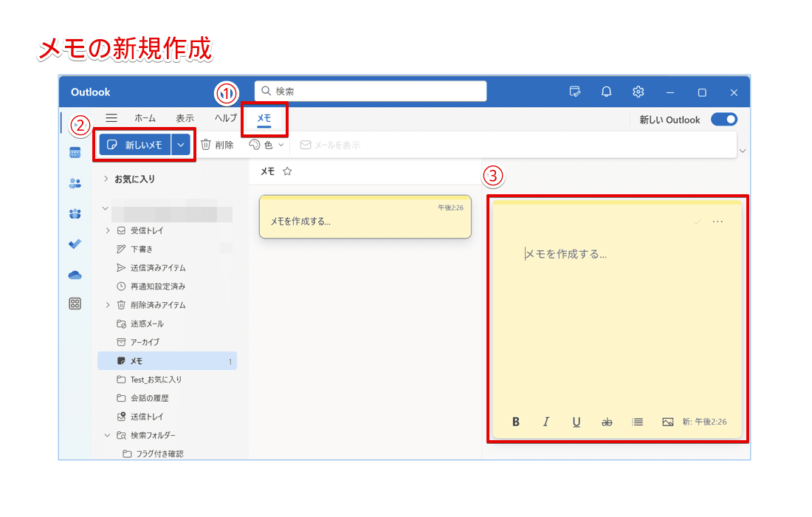The height and width of the screenshot is (517, 812).
Task: Select the 削除済みアイテム folder row
Action: (x=167, y=305)
